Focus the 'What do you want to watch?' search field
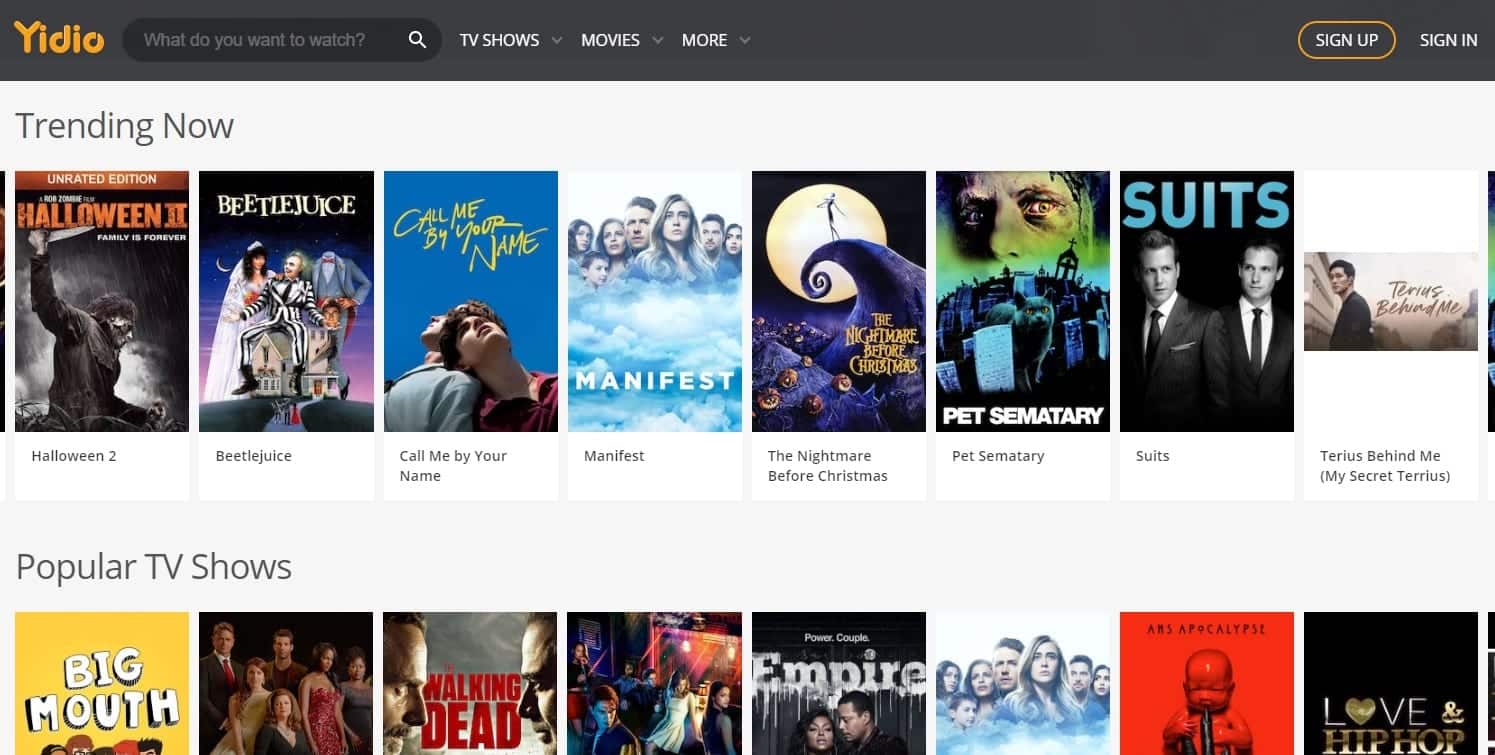1495x755 pixels. (x=282, y=40)
